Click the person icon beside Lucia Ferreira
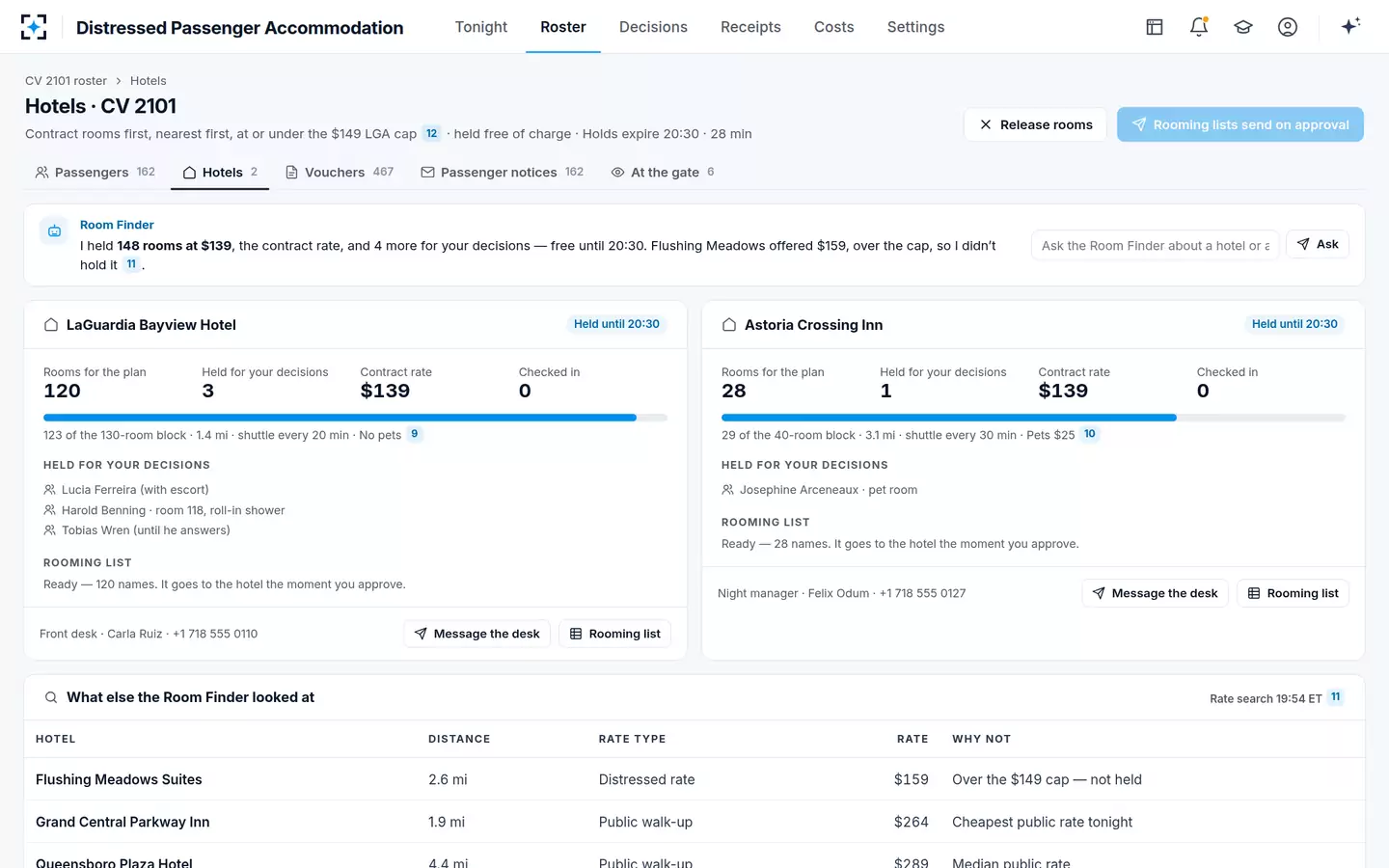This screenshot has width=1389, height=868. 49,490
